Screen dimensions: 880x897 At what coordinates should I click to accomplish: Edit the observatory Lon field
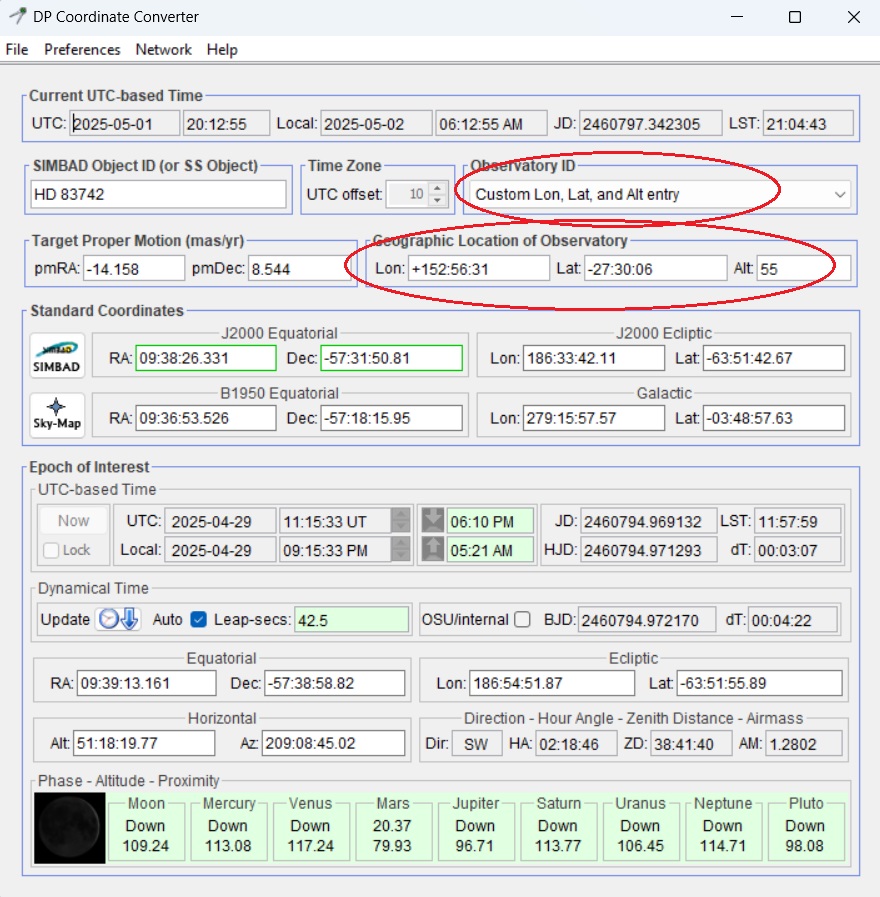478,269
